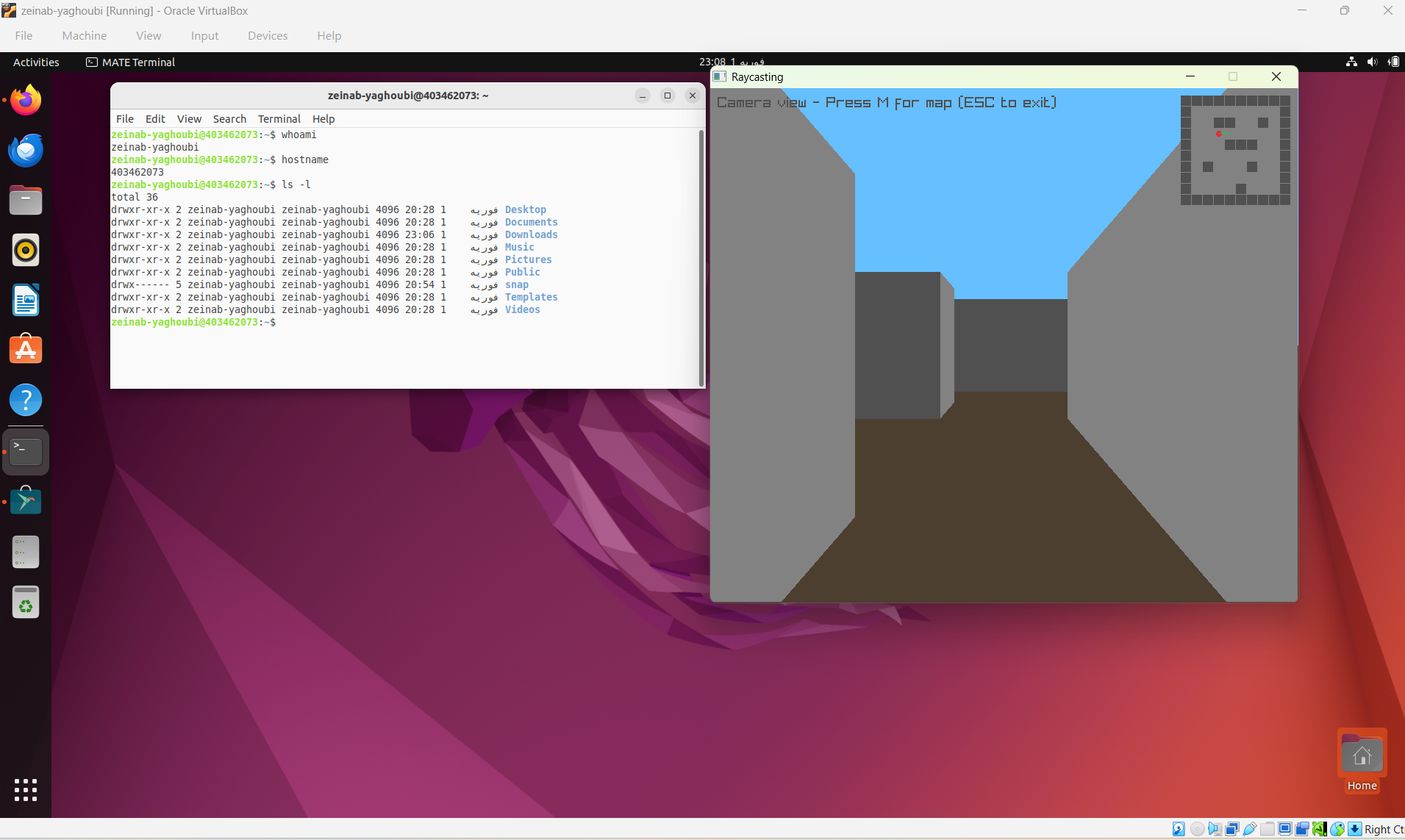Open the Help application
This screenshot has width=1405, height=840.
[26, 400]
